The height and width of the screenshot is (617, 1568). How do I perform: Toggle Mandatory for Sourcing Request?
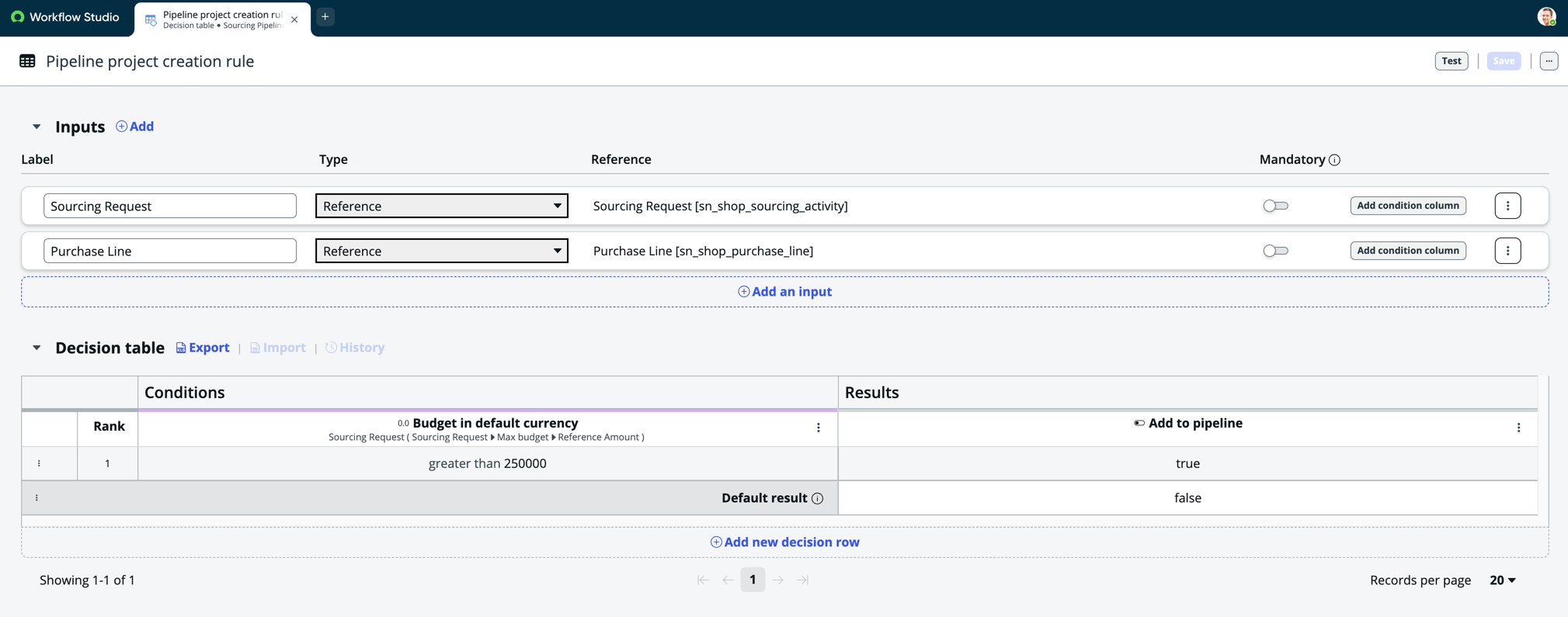[1275, 206]
